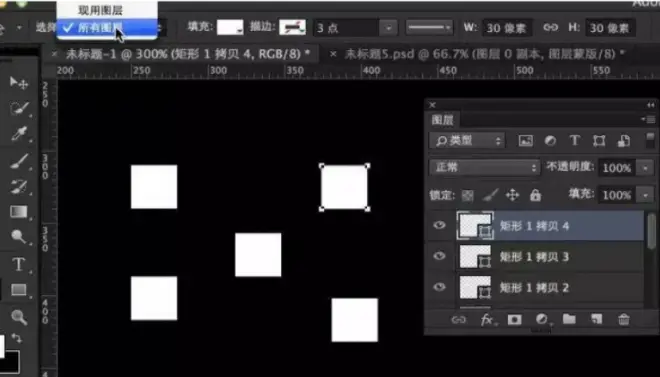Switch to 未标题5.psd document tab
This screenshot has height=377, width=660.
[484, 54]
